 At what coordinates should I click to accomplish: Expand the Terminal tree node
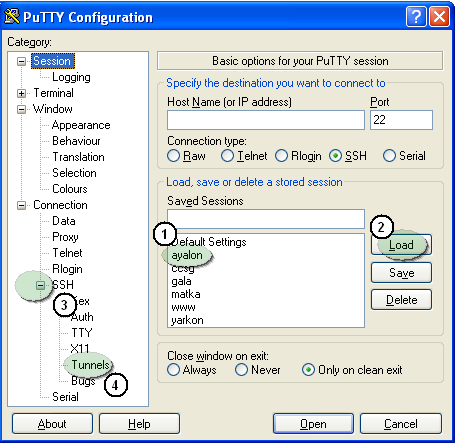22,93
